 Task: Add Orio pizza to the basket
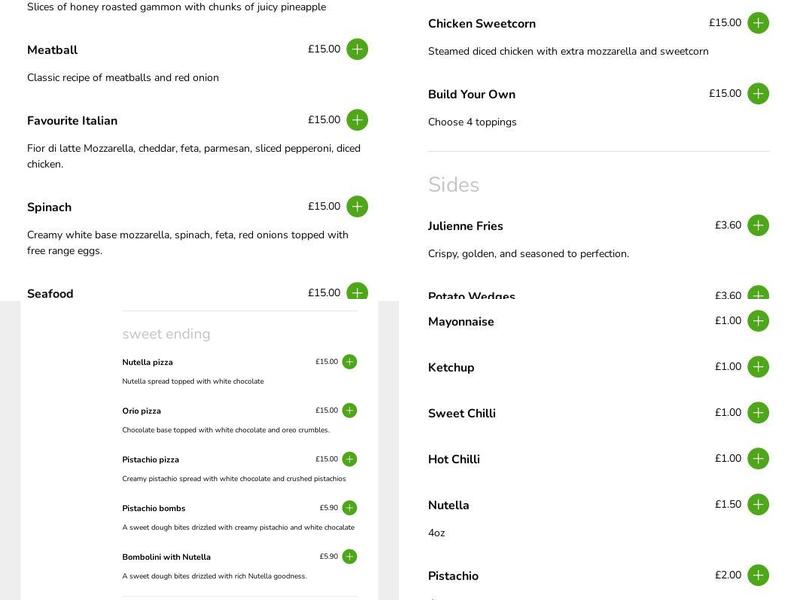point(349,411)
